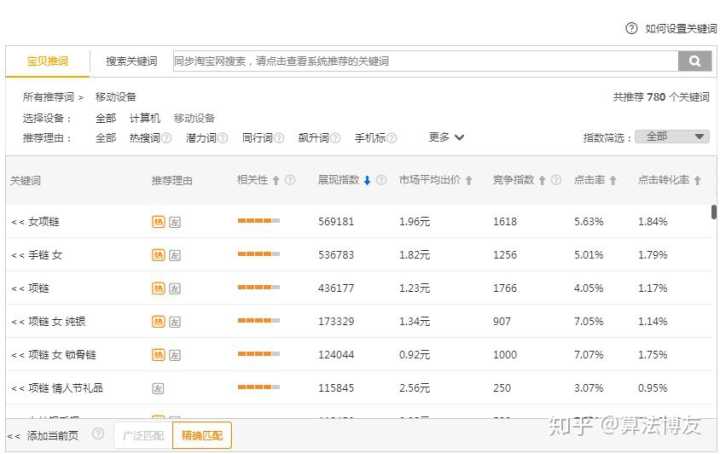The height and width of the screenshot is (454, 720).
Task: Sort by 市场平均出价 column arrow
Action: pos(468,181)
